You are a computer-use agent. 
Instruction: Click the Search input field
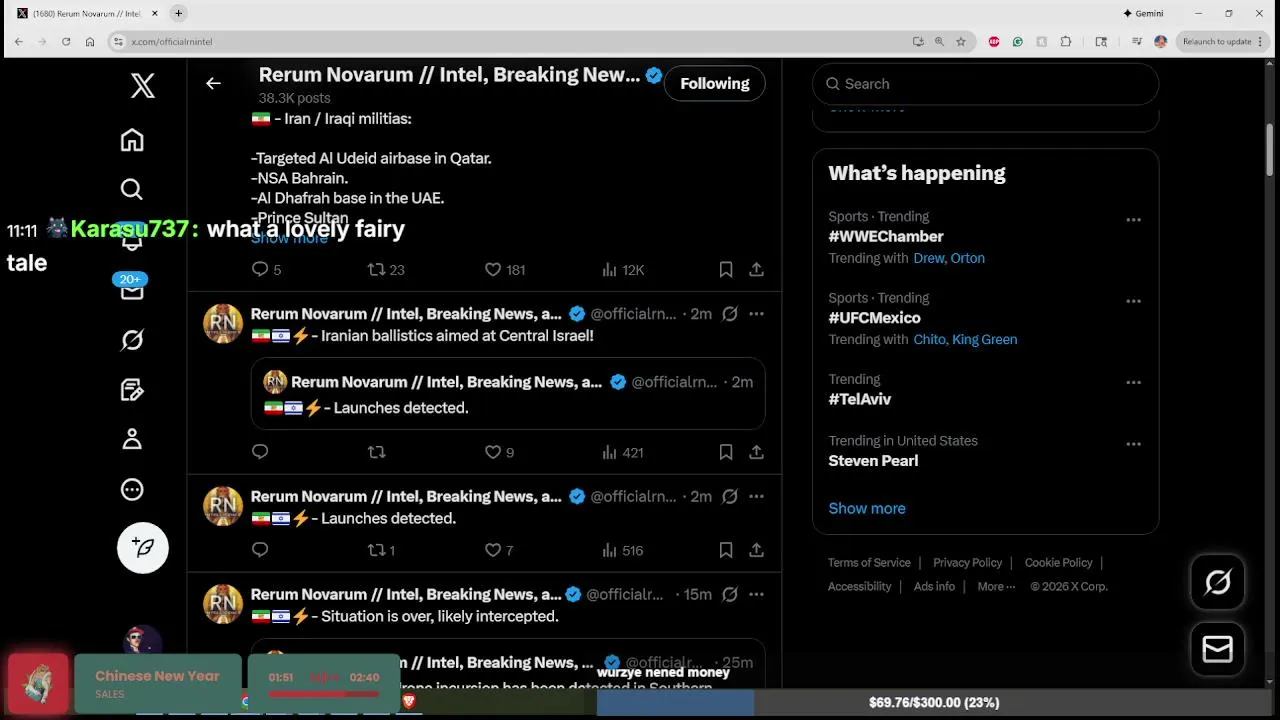(x=985, y=84)
